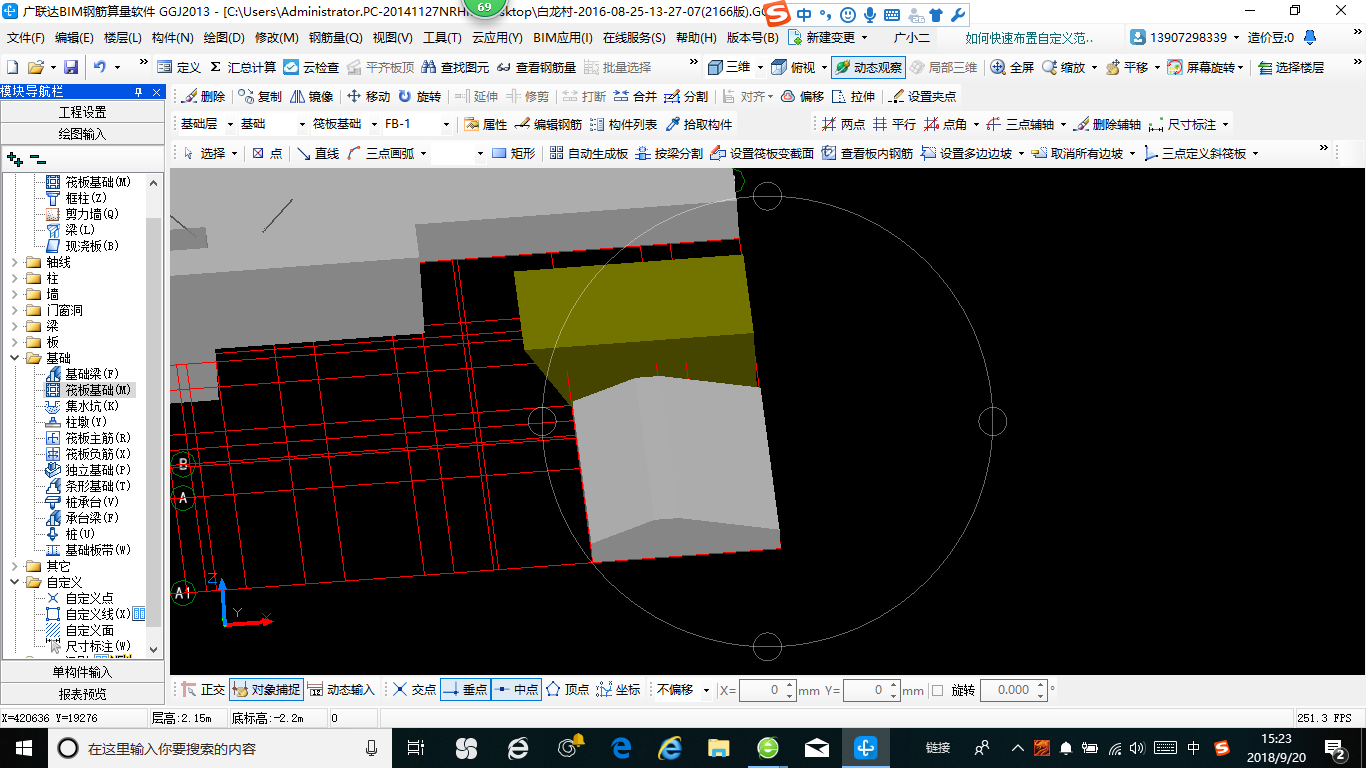Select the 旋转 rotate tool in edit toolbar

click(x=419, y=96)
